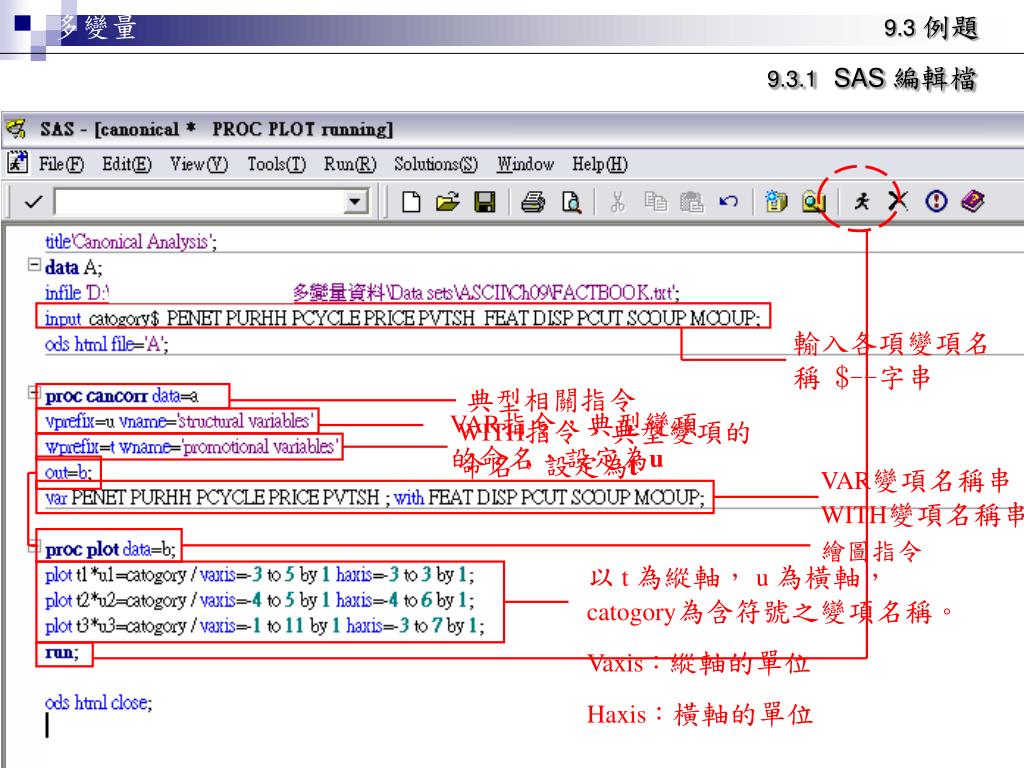The height and width of the screenshot is (768, 1024).
Task: Click the plot t1*u1=catogory line
Action: point(259,575)
